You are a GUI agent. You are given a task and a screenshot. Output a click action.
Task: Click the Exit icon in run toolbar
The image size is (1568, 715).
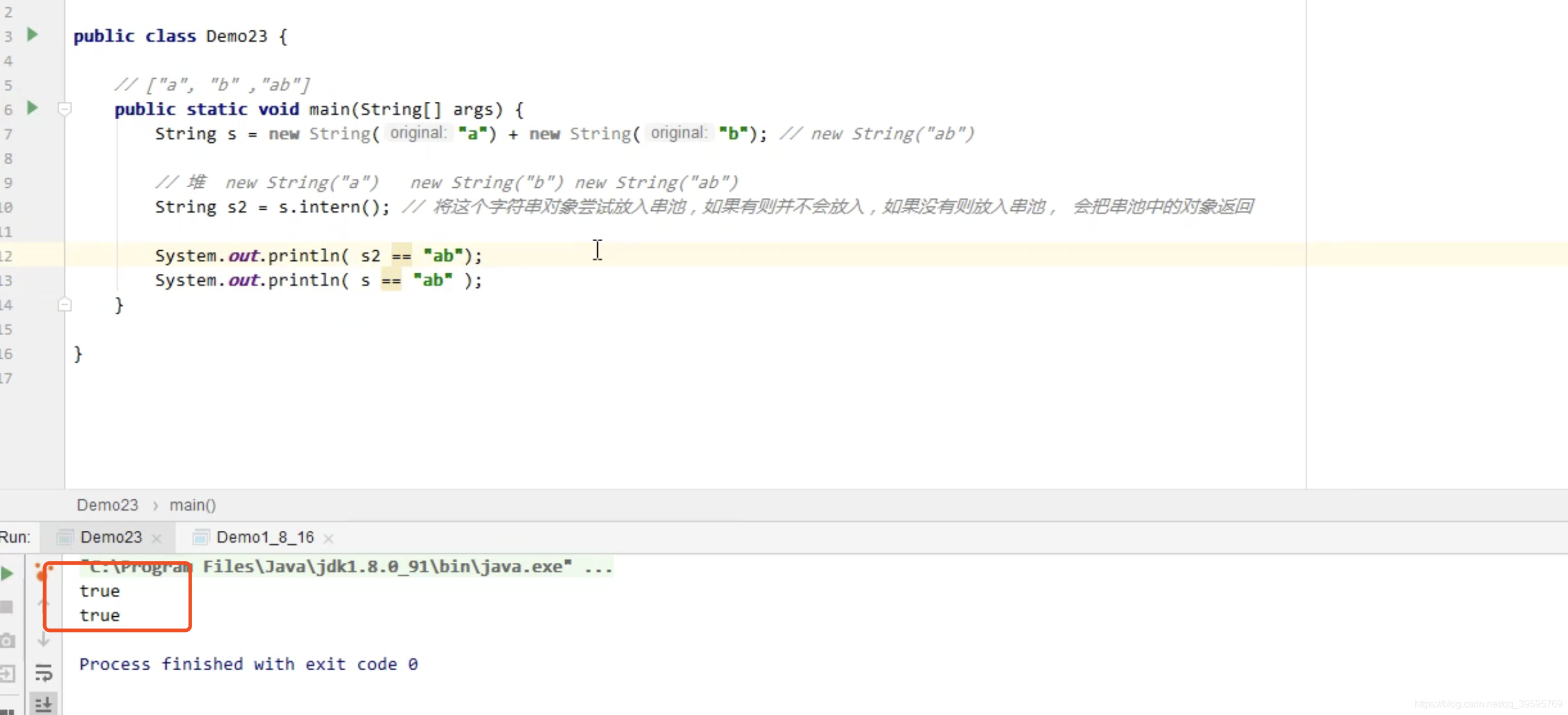7,673
